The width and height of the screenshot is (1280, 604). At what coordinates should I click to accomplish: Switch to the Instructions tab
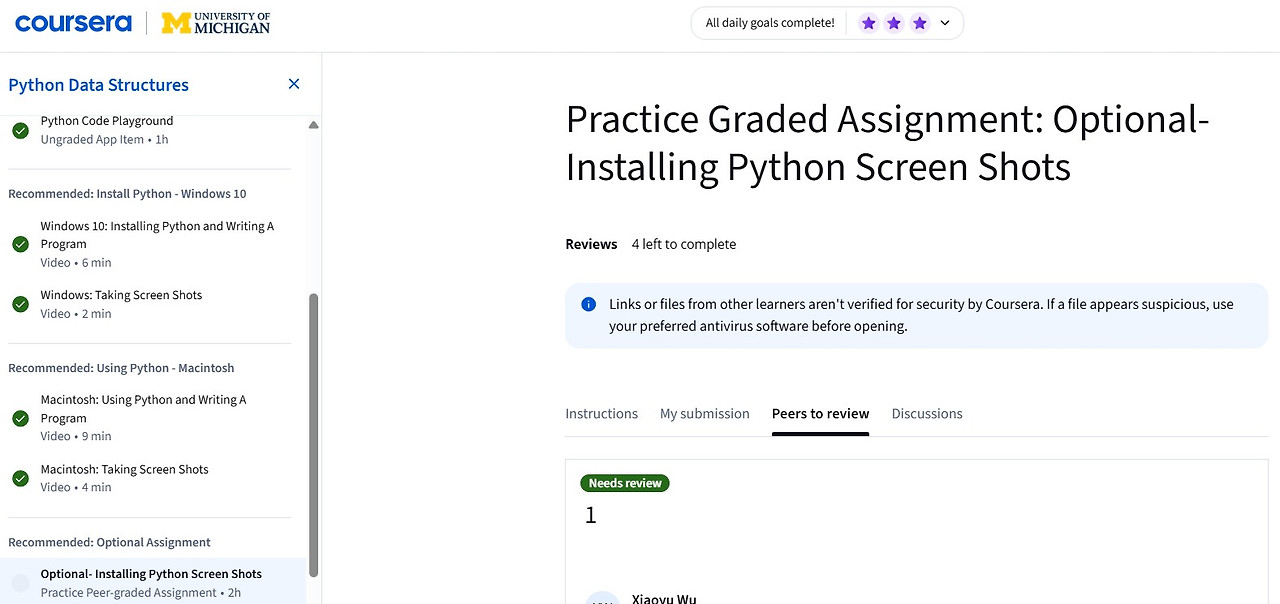click(601, 414)
